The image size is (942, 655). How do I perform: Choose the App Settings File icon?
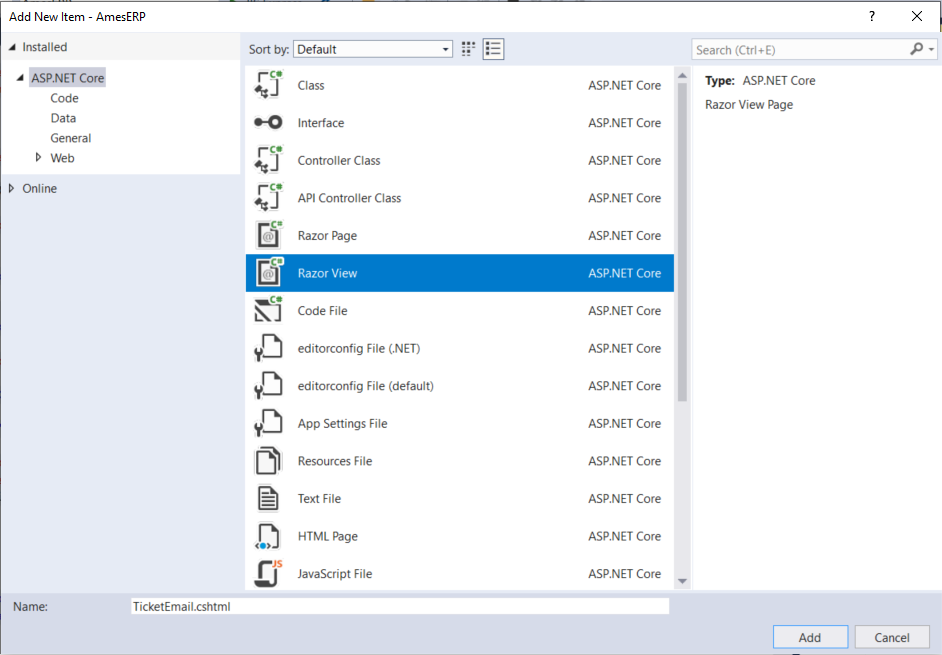(x=268, y=423)
